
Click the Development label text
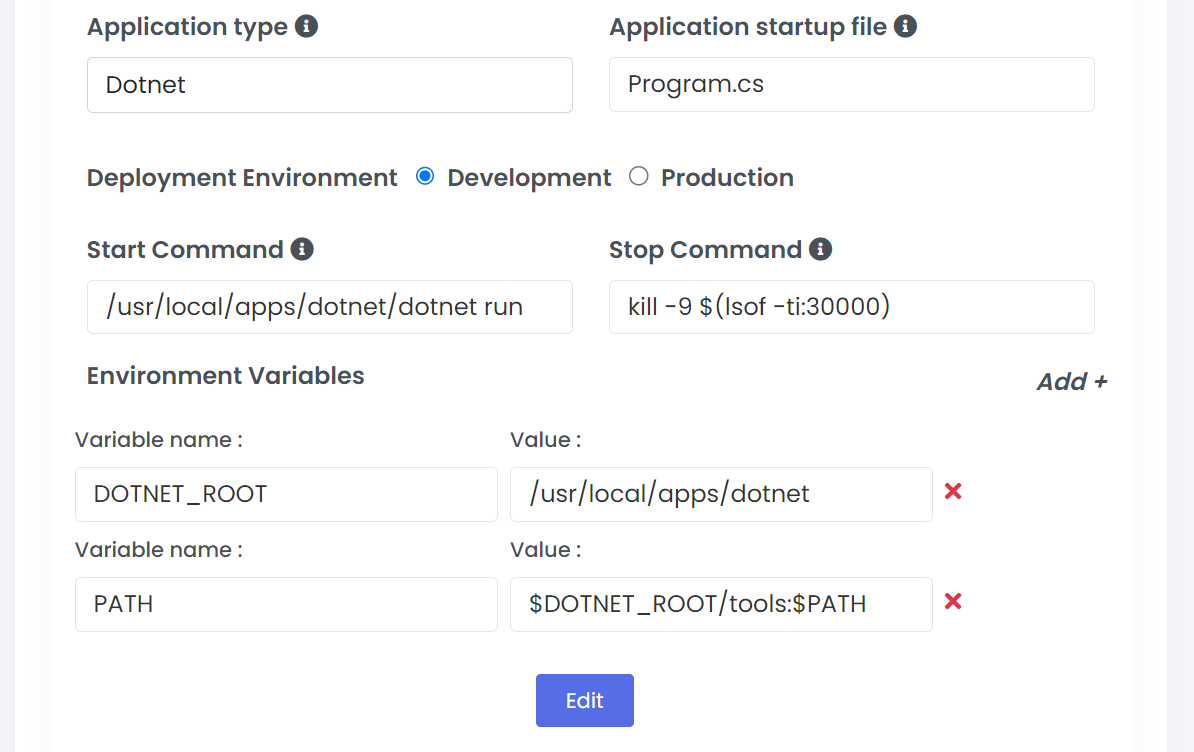[x=529, y=178]
